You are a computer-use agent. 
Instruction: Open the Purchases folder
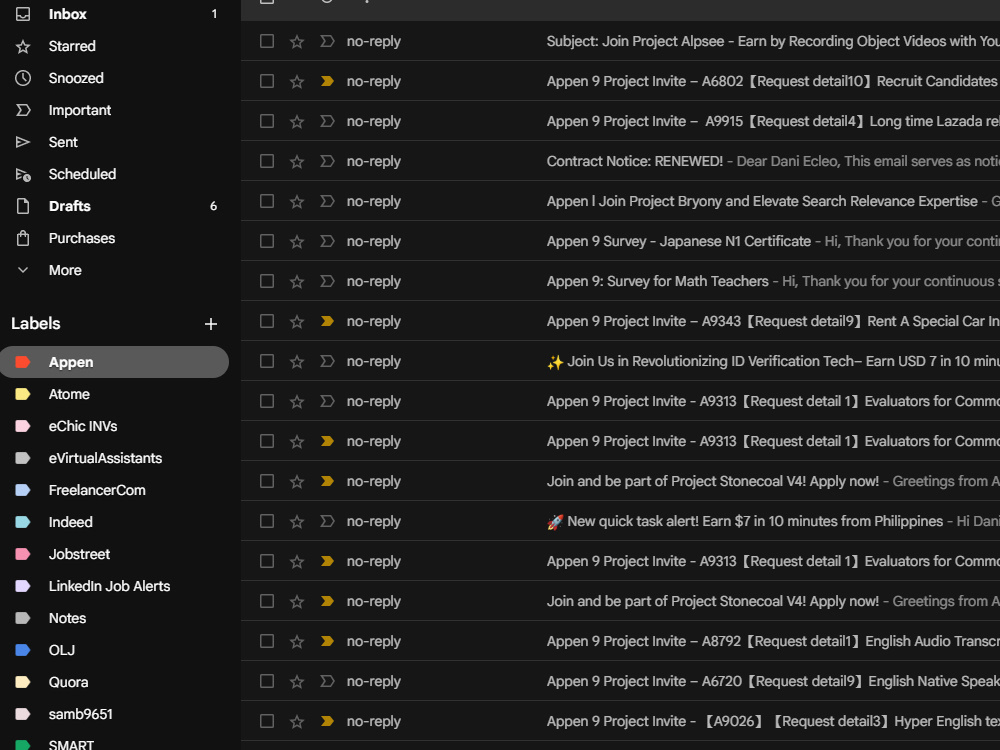(x=114, y=238)
